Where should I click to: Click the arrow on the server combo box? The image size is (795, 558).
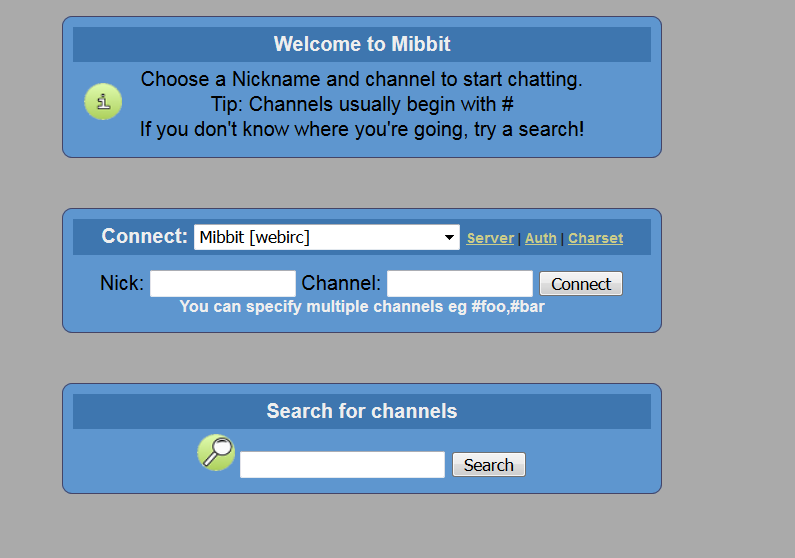(449, 238)
